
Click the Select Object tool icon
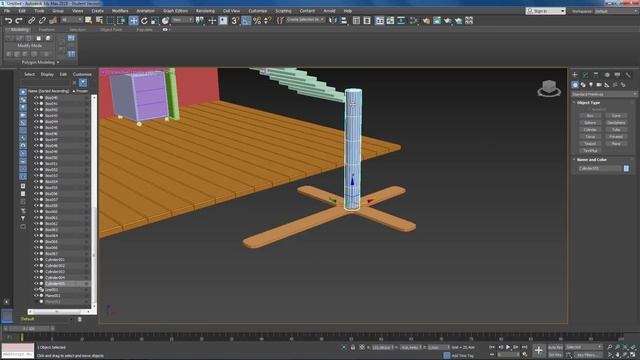click(89, 20)
